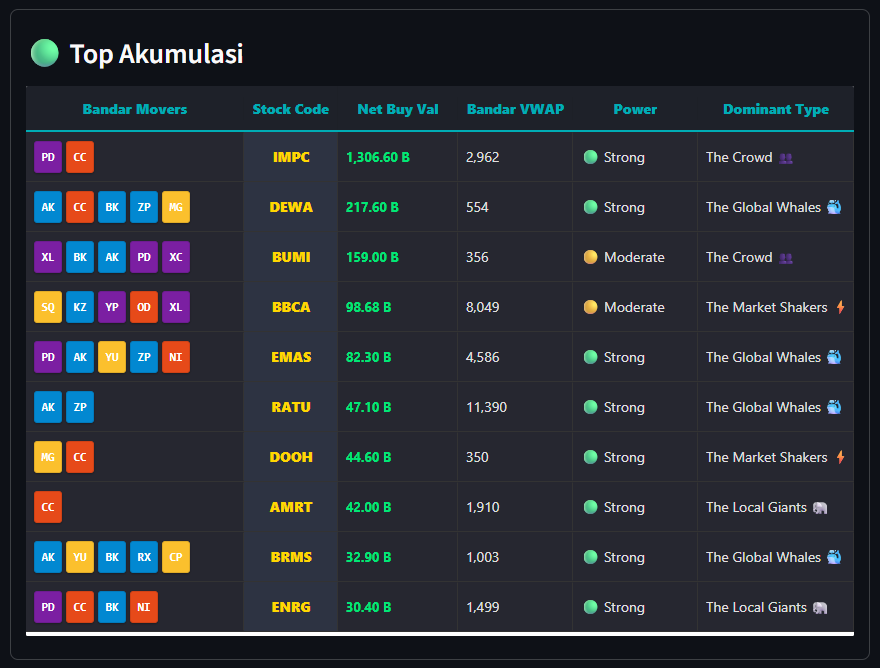
Task: Click the PD broker badge in IMPC row
Action: 48,157
